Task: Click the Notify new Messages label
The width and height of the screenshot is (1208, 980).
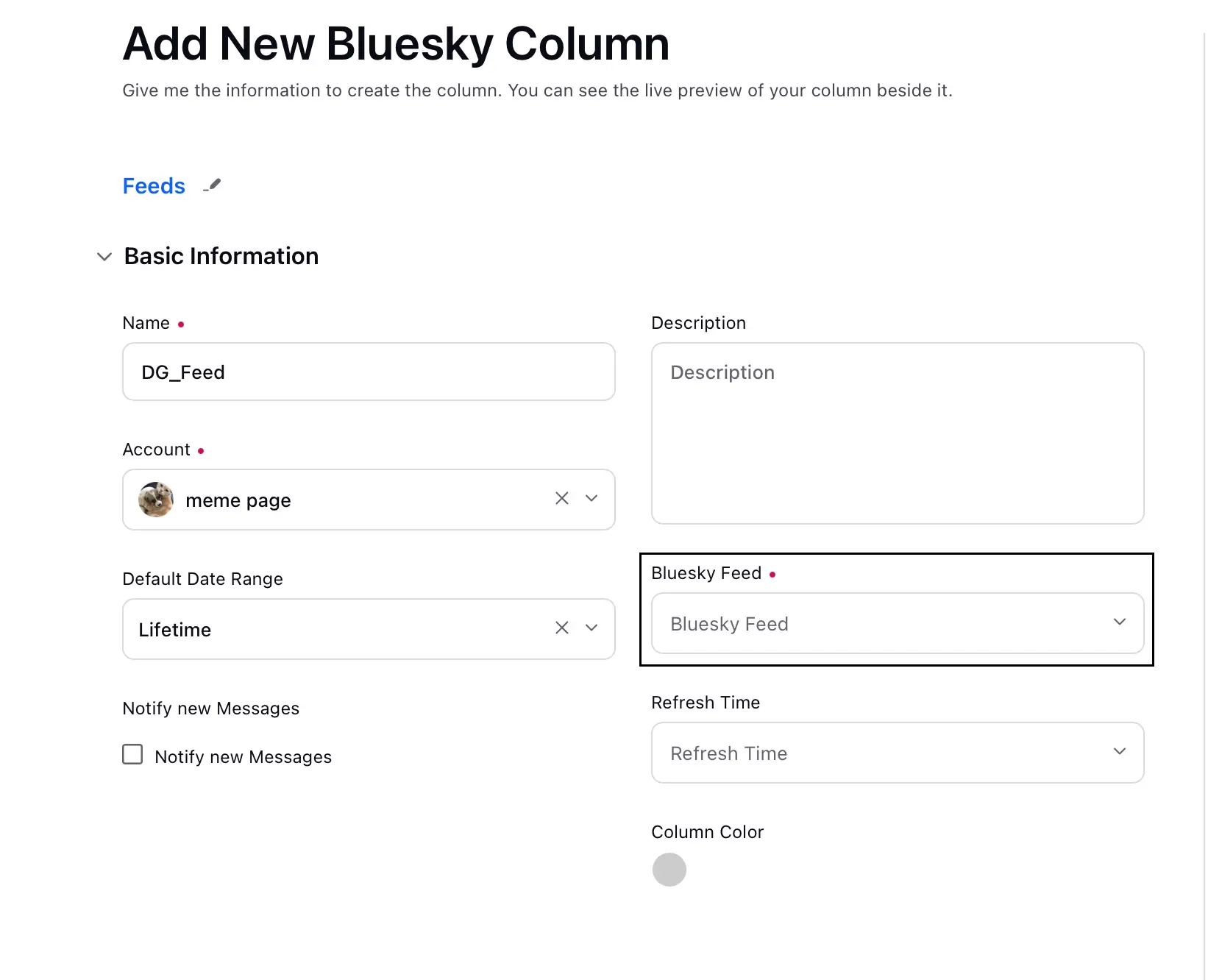Action: point(243,756)
